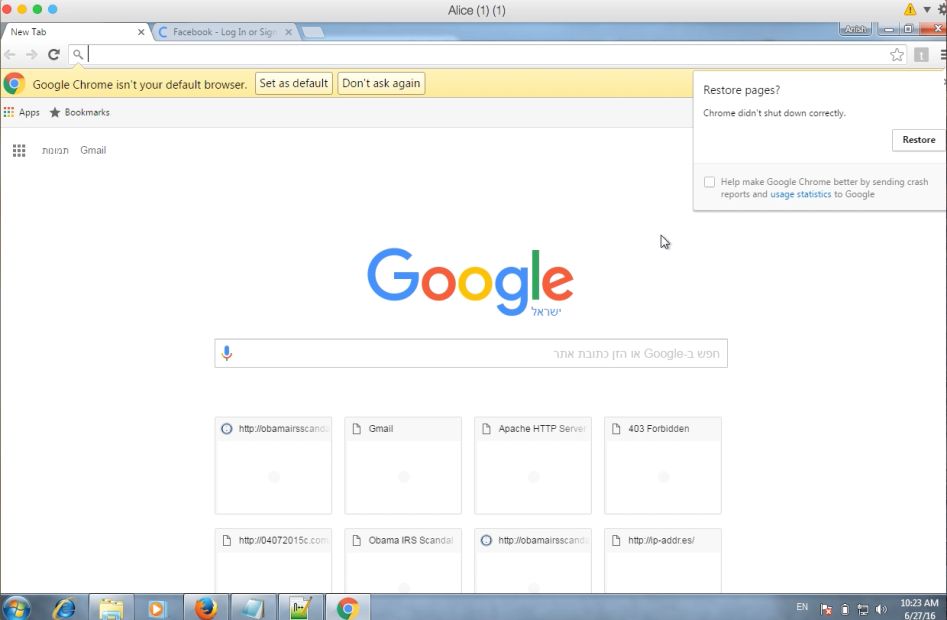Image resolution: width=947 pixels, height=620 pixels.
Task: Open the usage statistics link
Action: tap(800, 194)
